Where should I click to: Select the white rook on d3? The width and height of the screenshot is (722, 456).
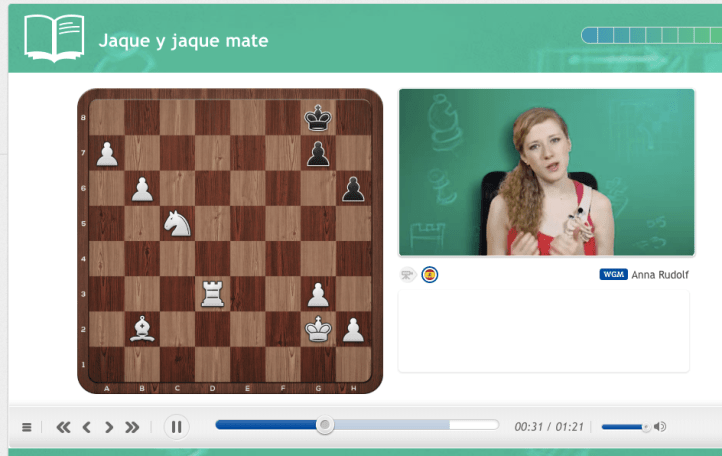click(x=212, y=293)
